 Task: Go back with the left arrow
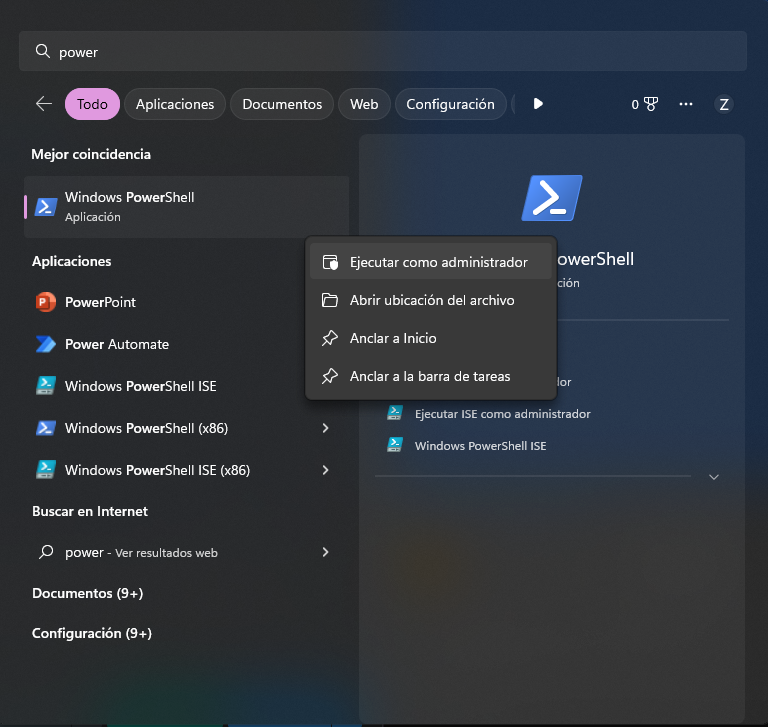[x=44, y=104]
